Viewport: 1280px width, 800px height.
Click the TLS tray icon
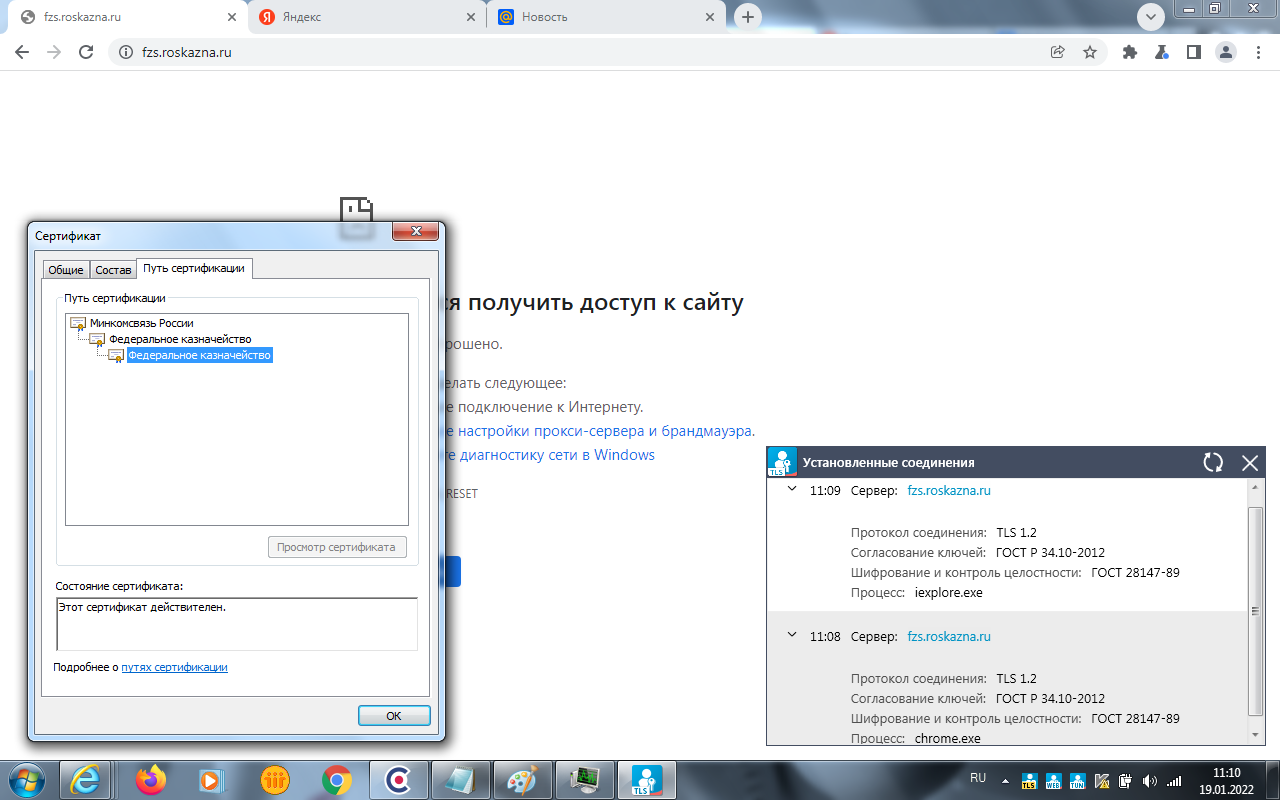pos(1028,781)
